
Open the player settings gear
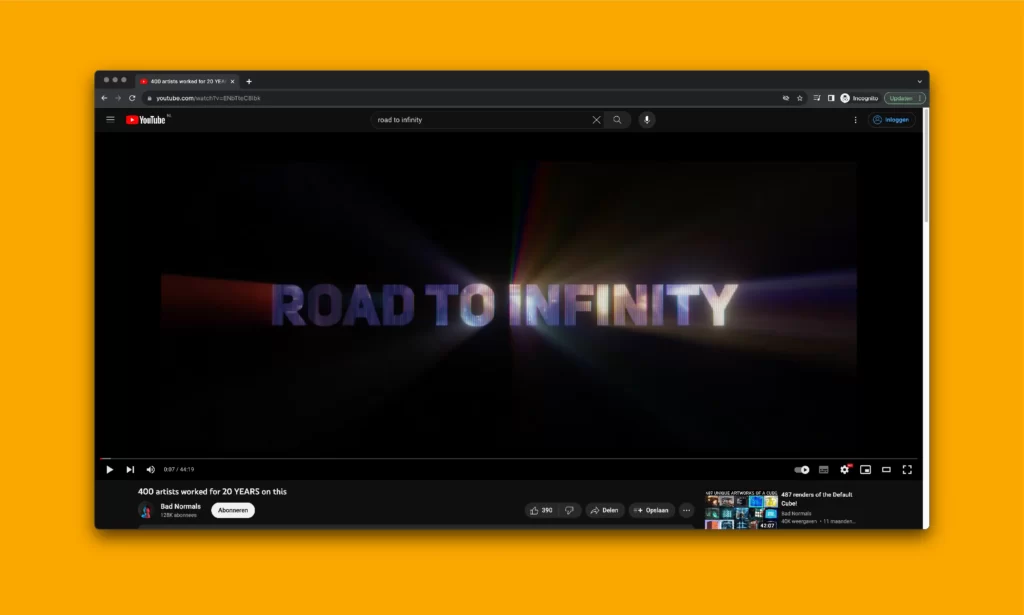pyautogui.click(x=844, y=469)
